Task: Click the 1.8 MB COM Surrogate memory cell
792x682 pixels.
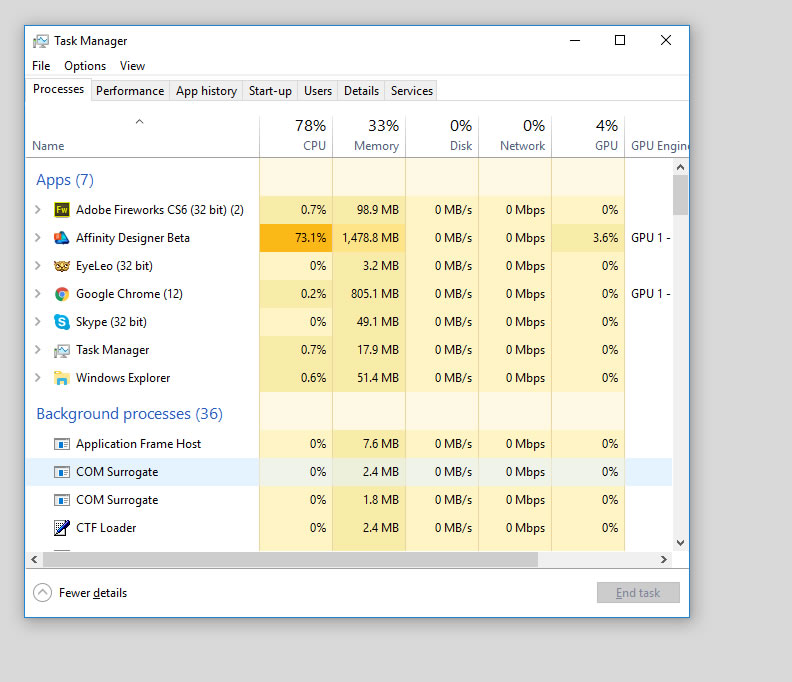Action: pos(369,500)
